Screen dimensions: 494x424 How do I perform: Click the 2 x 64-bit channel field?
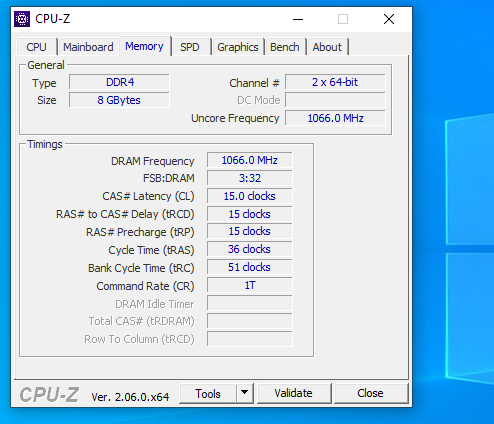tap(335, 82)
